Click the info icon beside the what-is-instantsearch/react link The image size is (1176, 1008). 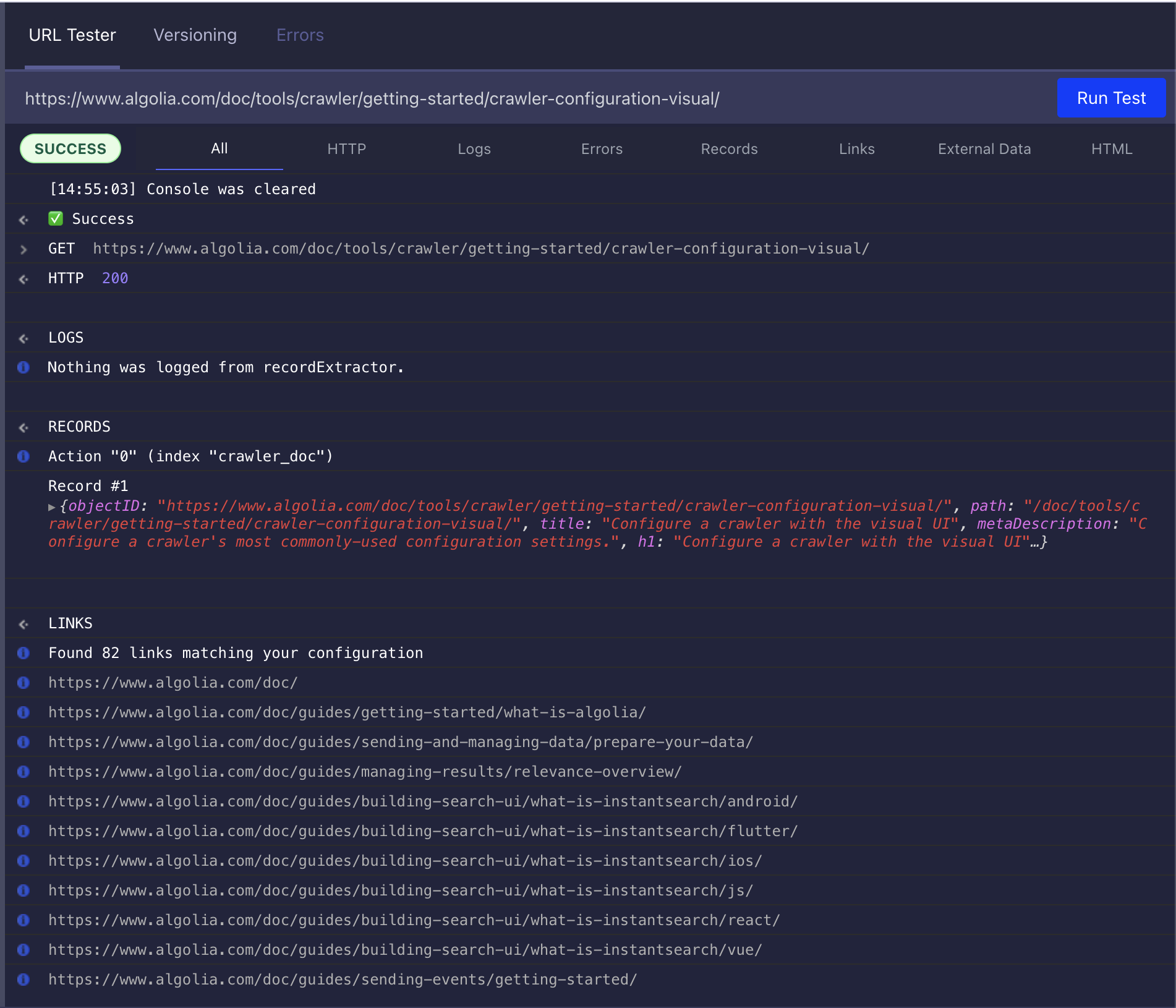click(x=23, y=920)
